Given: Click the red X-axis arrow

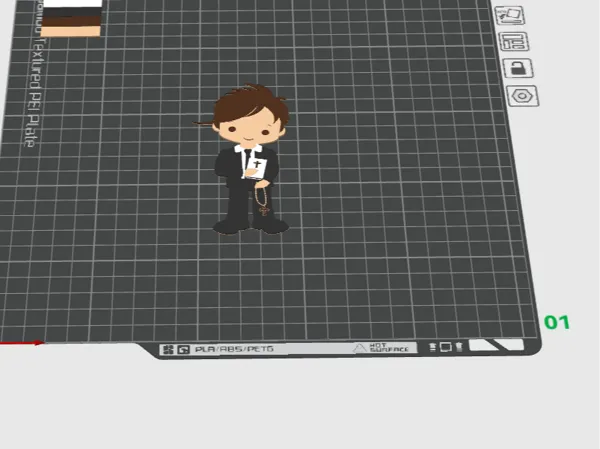Looking at the screenshot, I should coord(22,343).
